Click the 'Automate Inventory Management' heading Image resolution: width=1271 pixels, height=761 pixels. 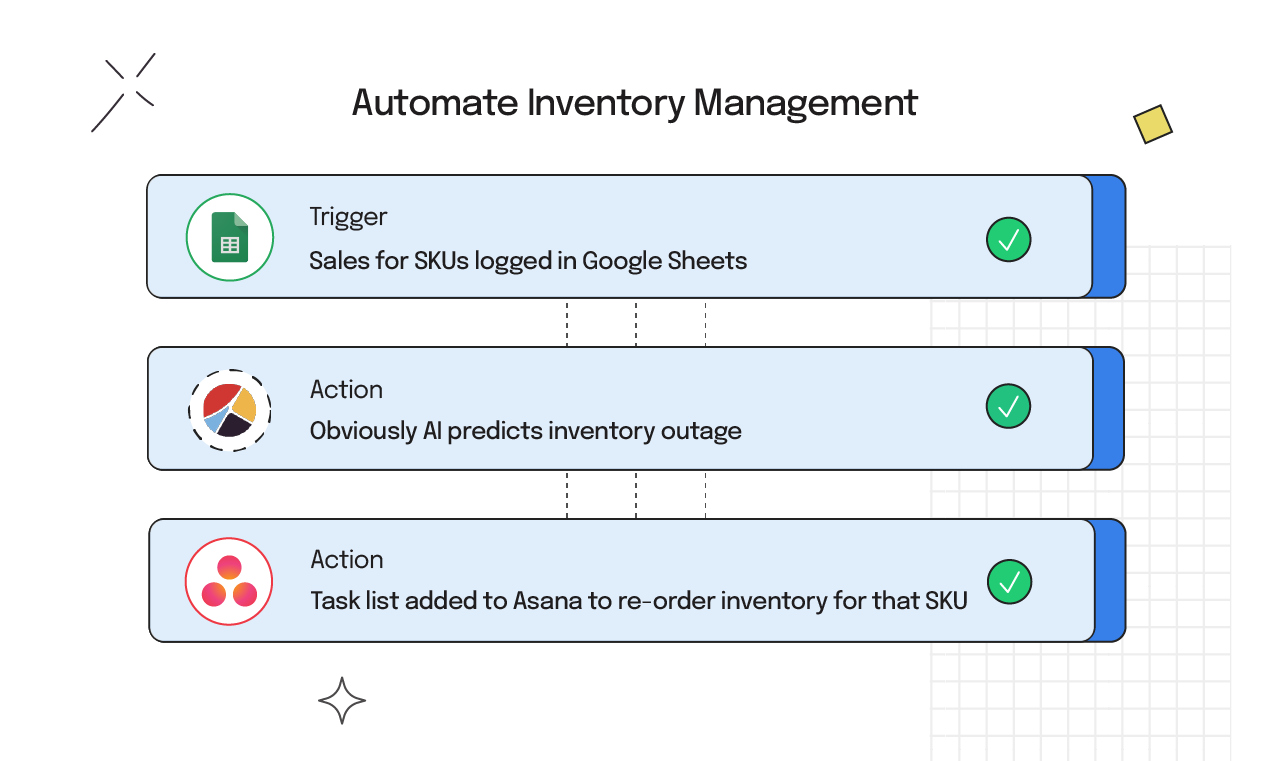[635, 103]
